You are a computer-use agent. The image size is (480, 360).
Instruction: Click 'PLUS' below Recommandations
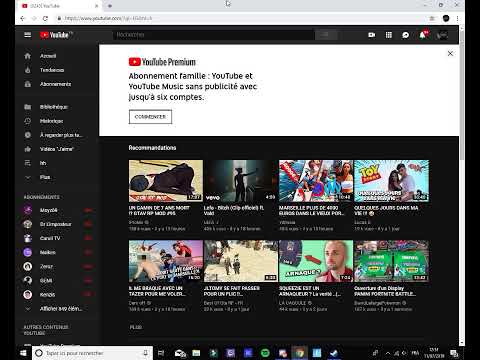pos(136,327)
